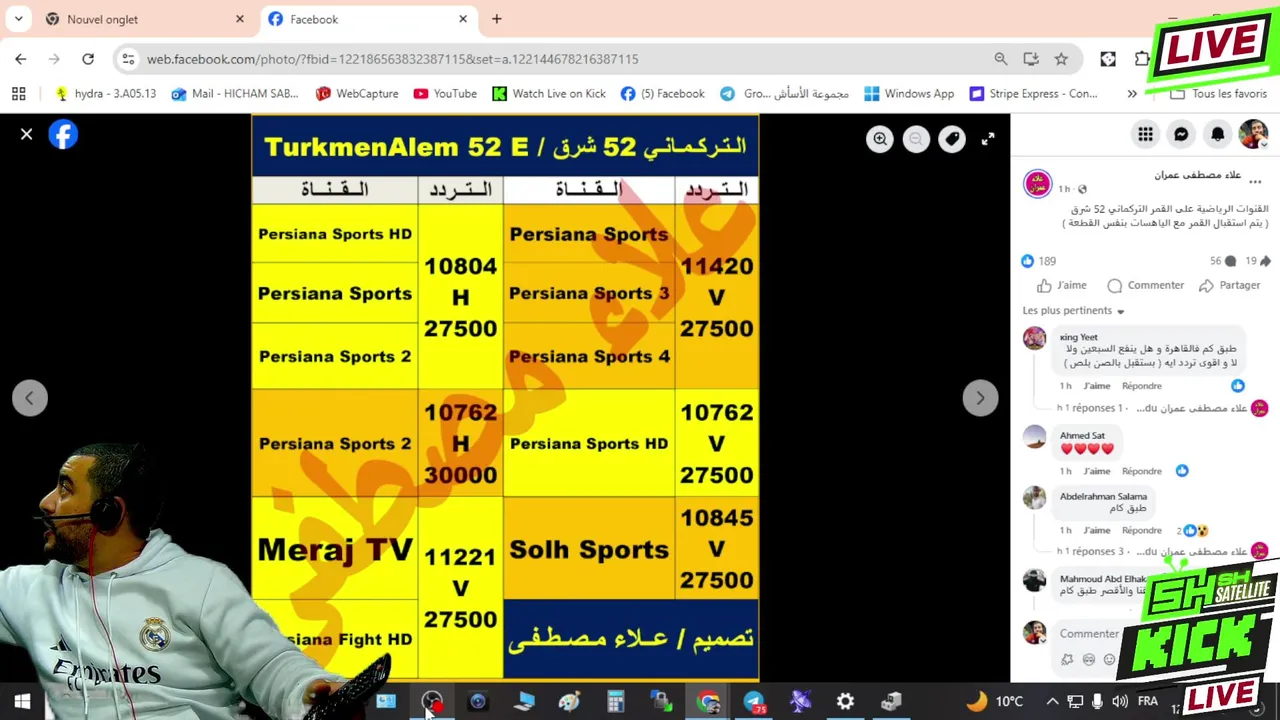Go back in browser history
Viewport: 1280px width, 720px height.
coord(21,59)
